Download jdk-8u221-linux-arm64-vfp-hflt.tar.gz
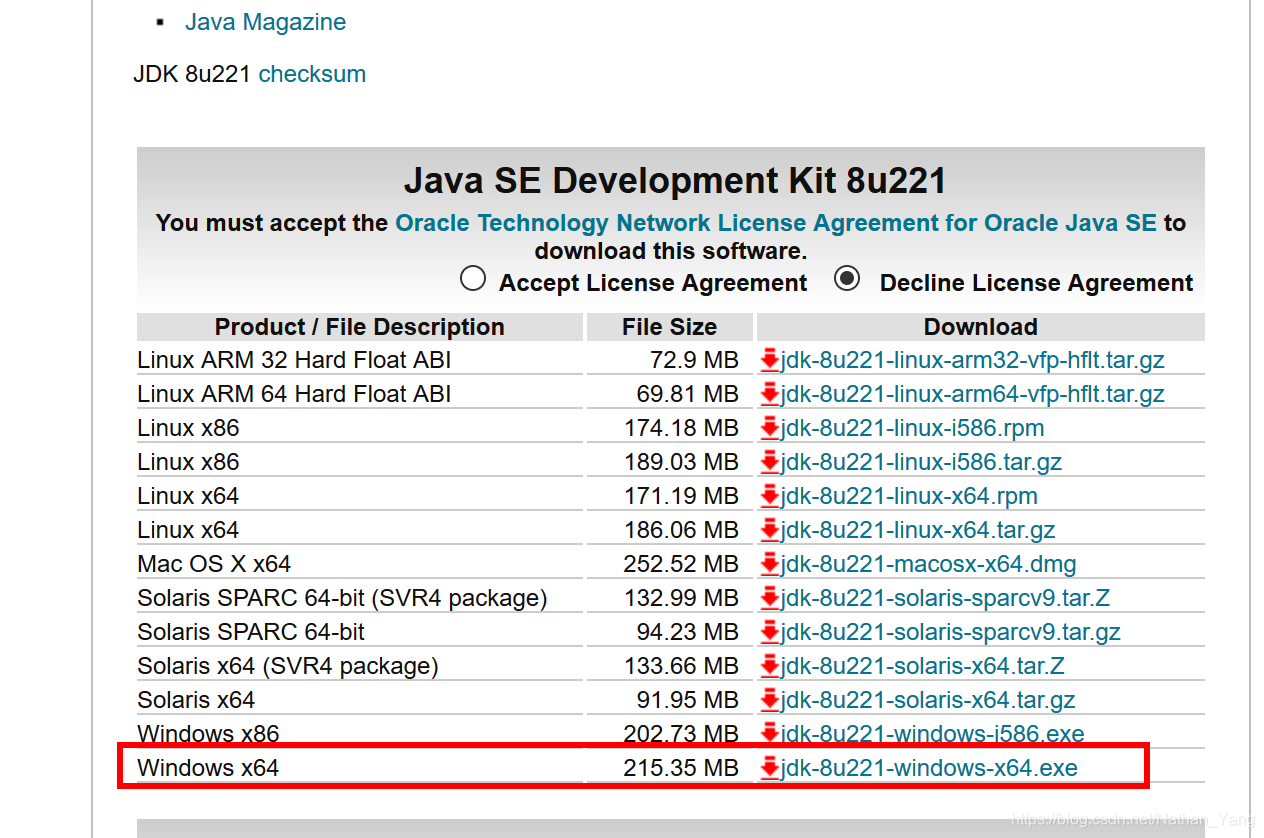This screenshot has height=838, width=1264. pyautogui.click(x=972, y=394)
